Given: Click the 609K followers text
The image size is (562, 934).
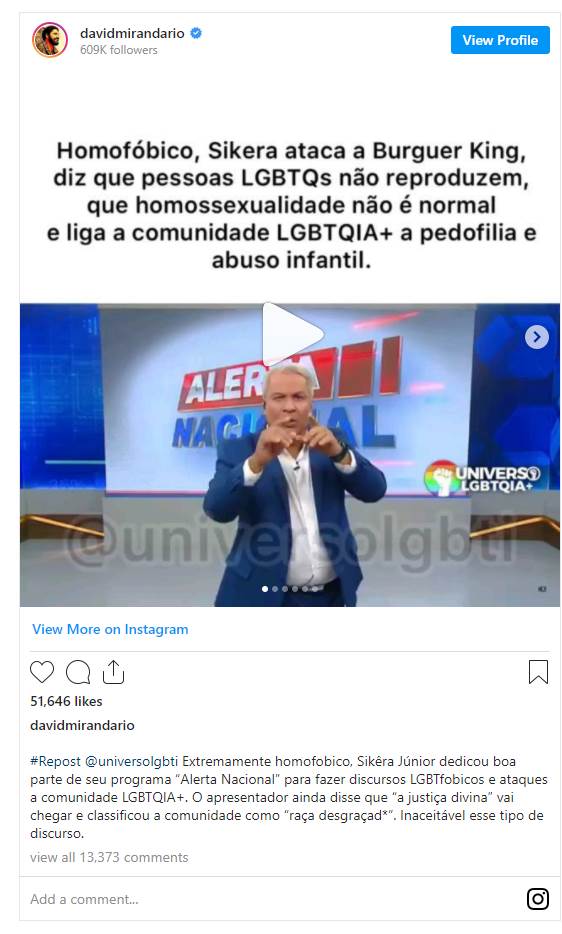Looking at the screenshot, I should pyautogui.click(x=119, y=50).
